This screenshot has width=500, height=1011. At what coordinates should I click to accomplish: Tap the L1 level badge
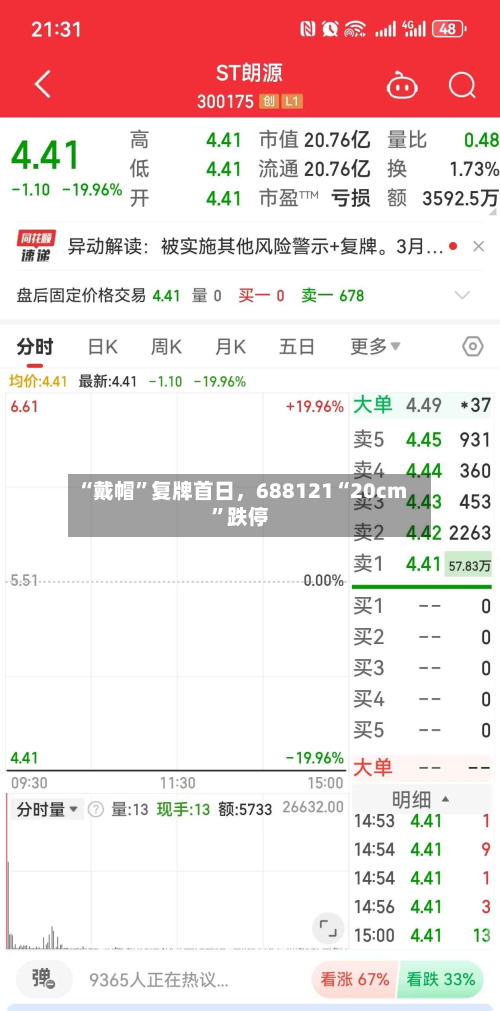click(x=292, y=101)
